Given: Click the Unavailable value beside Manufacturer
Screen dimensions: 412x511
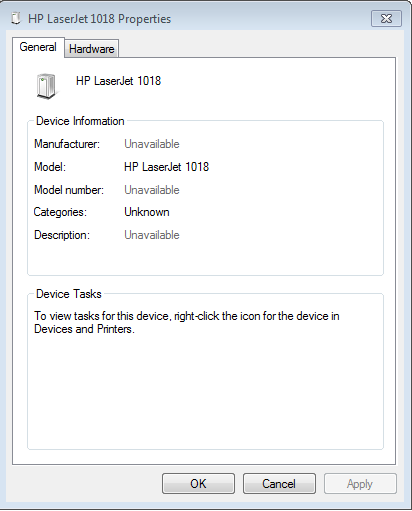Looking at the screenshot, I should click(x=152, y=144).
